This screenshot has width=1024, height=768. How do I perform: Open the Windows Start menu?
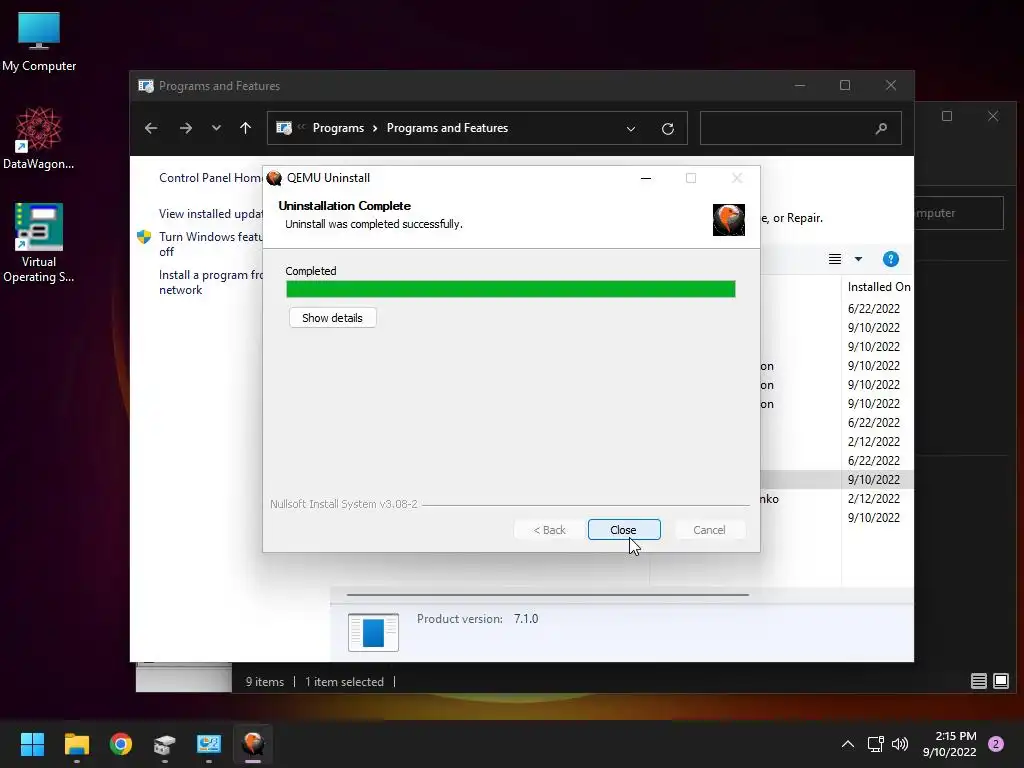32,744
